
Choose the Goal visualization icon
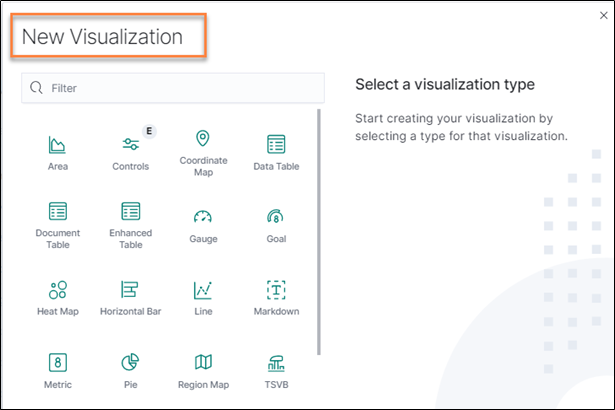tap(276, 216)
